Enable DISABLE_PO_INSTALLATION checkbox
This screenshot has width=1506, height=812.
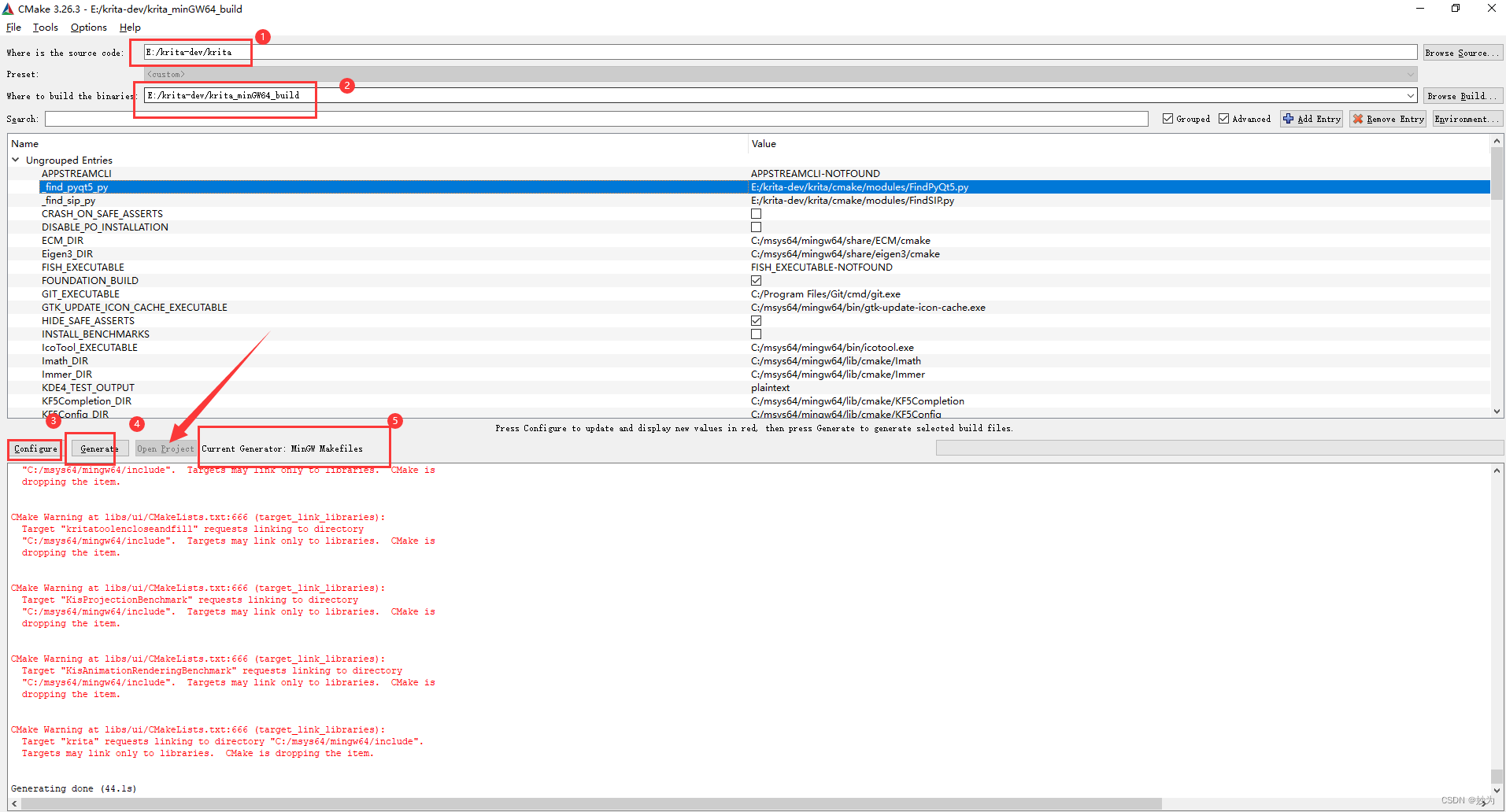[x=756, y=227]
